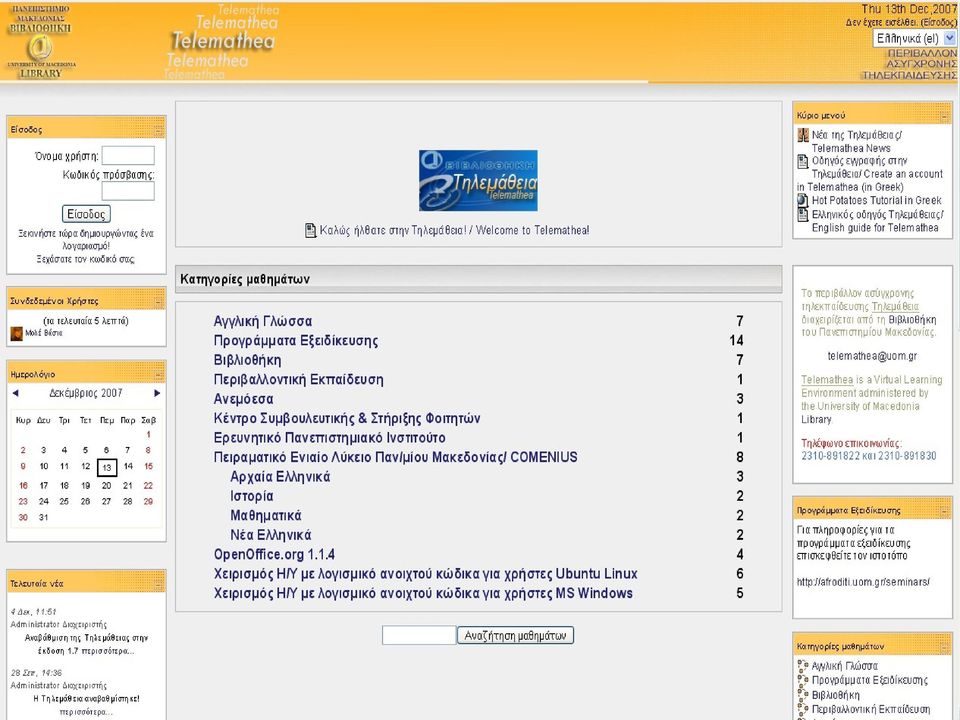Open the OpenOffice.org 1.1.4 category
The height and width of the screenshot is (720, 960).
tap(274, 555)
